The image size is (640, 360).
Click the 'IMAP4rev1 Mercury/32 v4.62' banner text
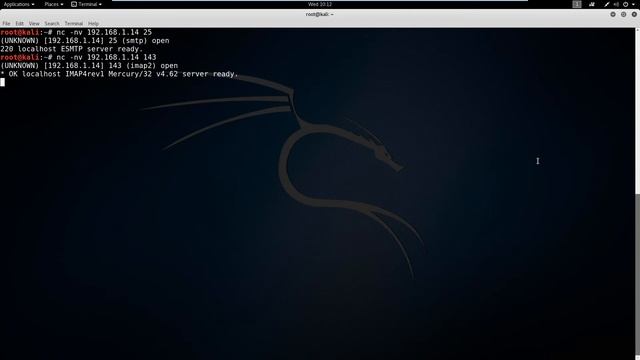tap(122, 74)
